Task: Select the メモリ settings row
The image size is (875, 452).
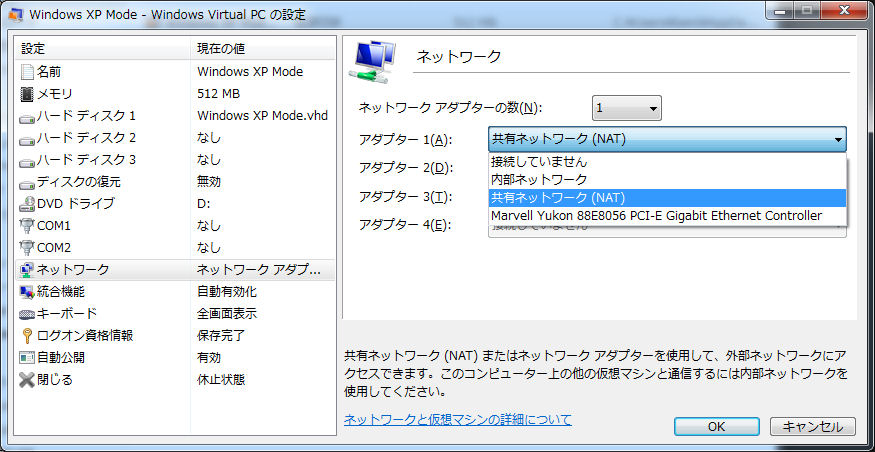Action: point(175,94)
